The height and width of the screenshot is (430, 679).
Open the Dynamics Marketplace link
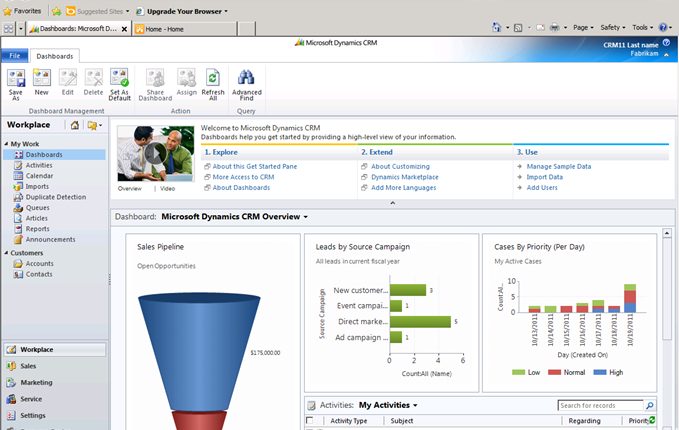click(405, 177)
